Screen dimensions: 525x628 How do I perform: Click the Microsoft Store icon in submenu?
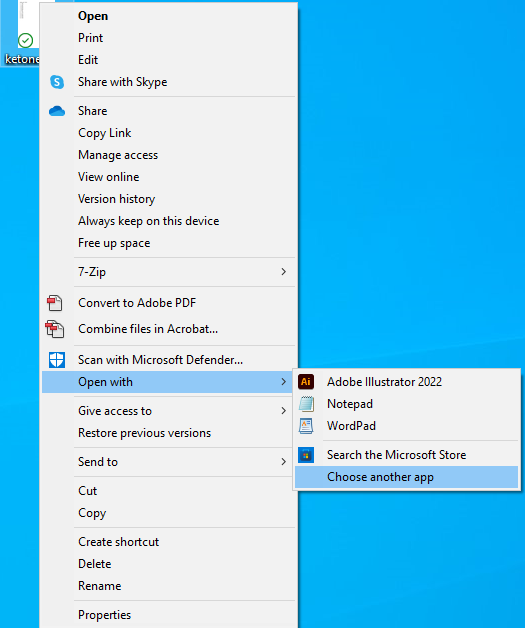(306, 455)
